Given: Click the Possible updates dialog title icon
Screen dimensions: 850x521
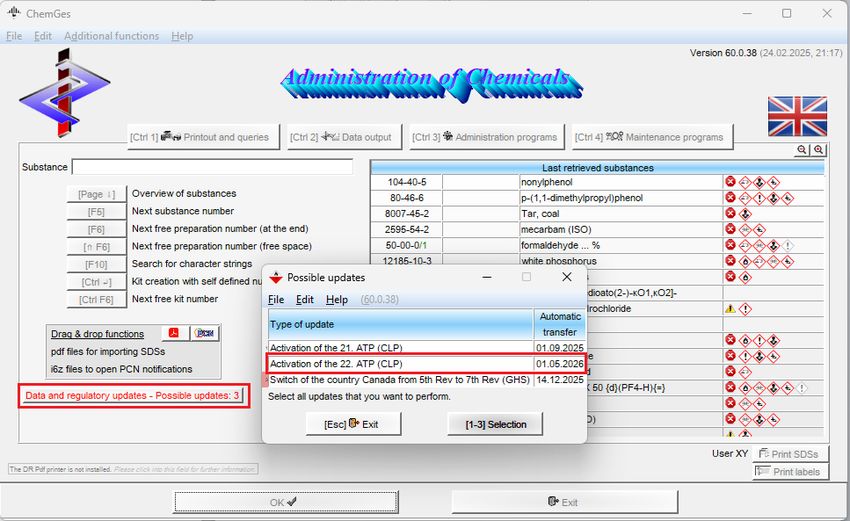Looking at the screenshot, I should tap(276, 278).
